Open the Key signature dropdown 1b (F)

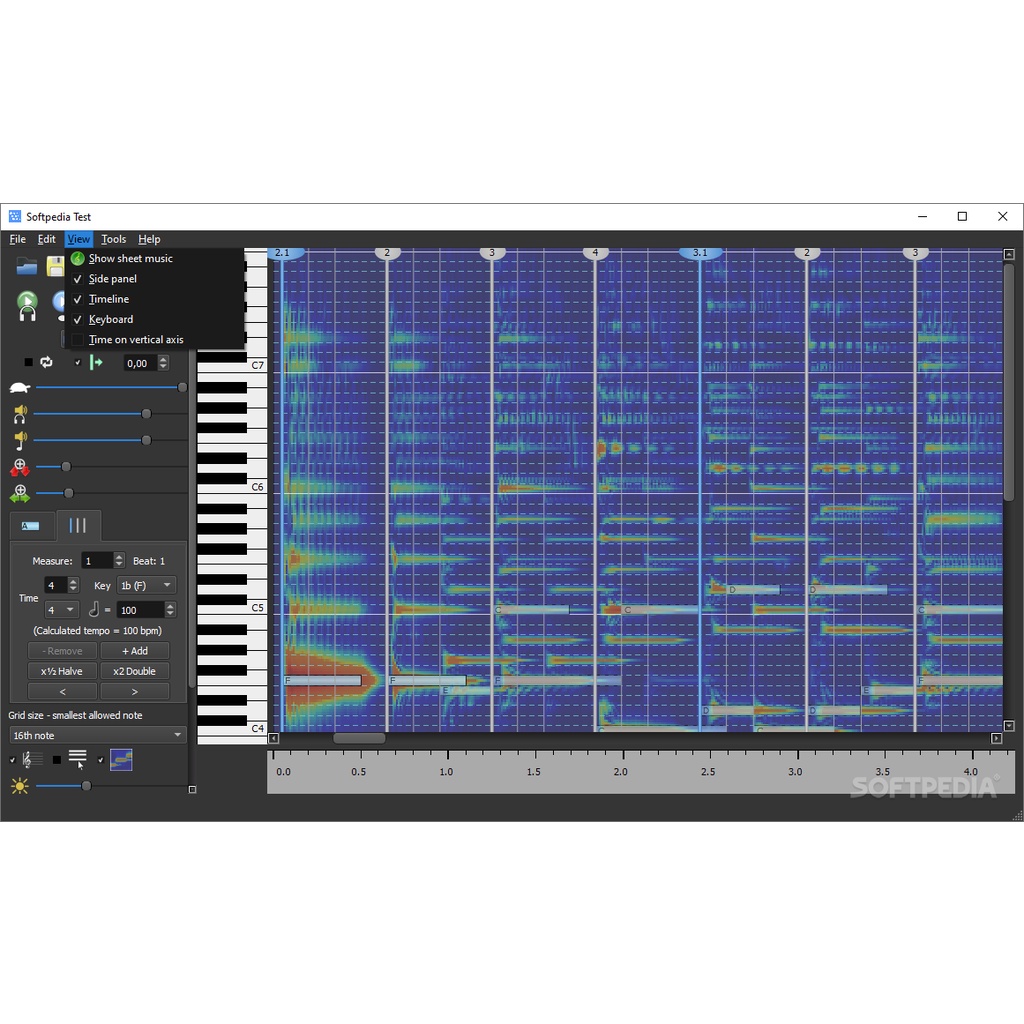click(146, 585)
